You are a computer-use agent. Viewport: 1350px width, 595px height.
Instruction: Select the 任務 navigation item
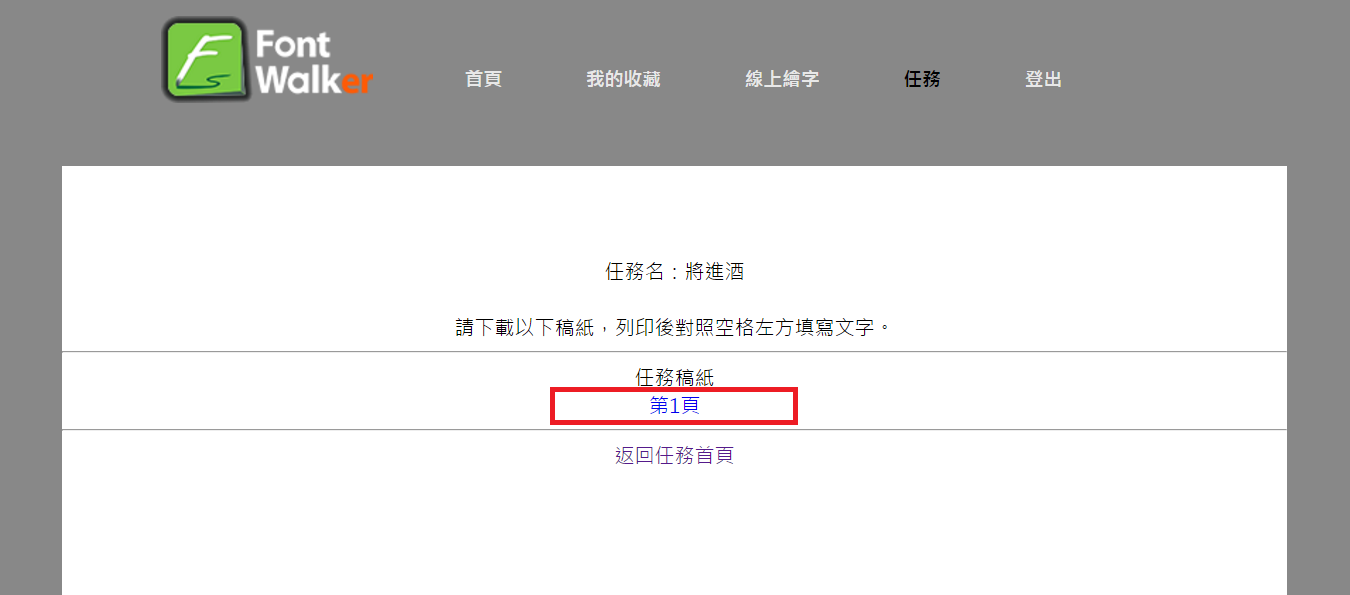922,79
